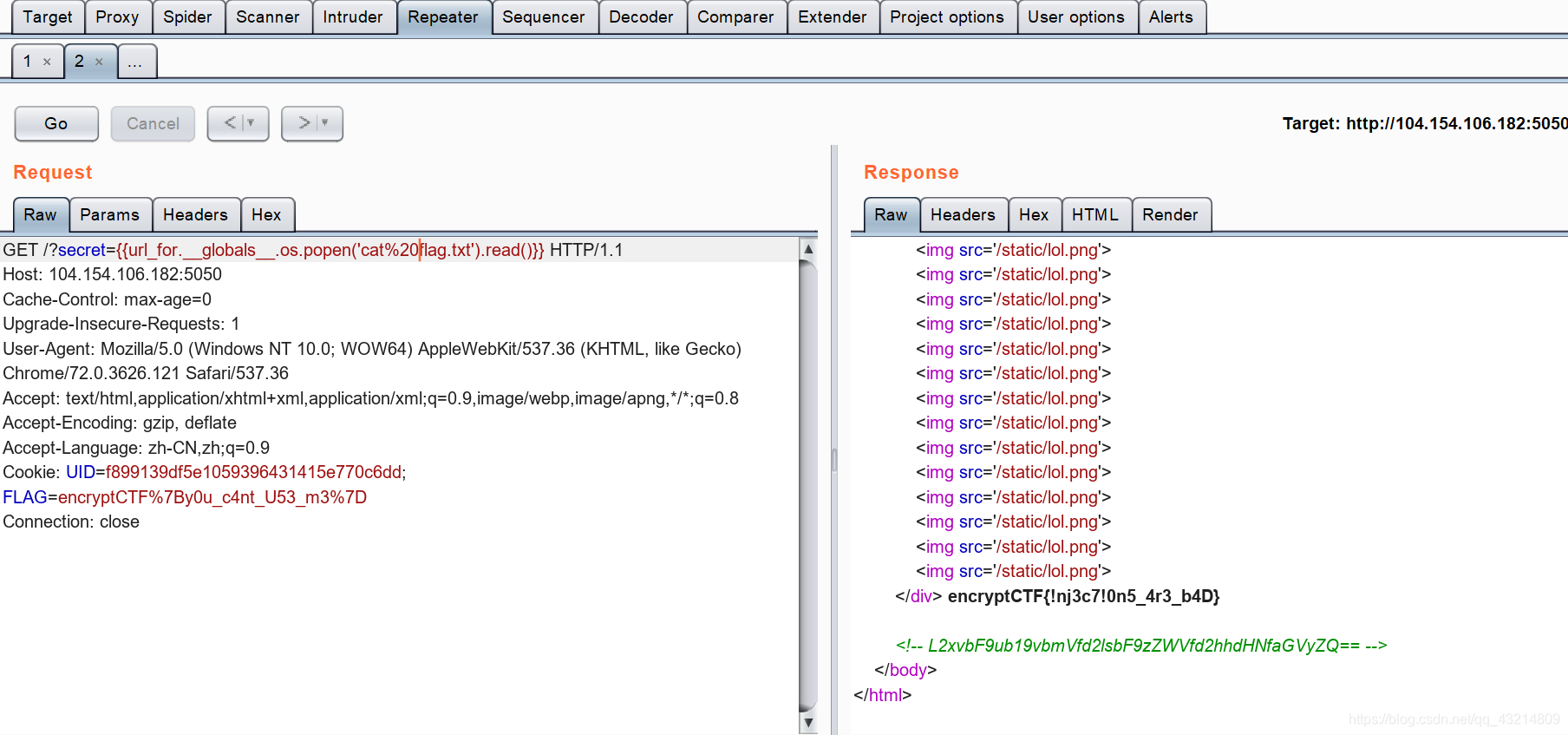Open the Comparer tab
Viewport: 1568px width, 735px height.
[x=735, y=16]
